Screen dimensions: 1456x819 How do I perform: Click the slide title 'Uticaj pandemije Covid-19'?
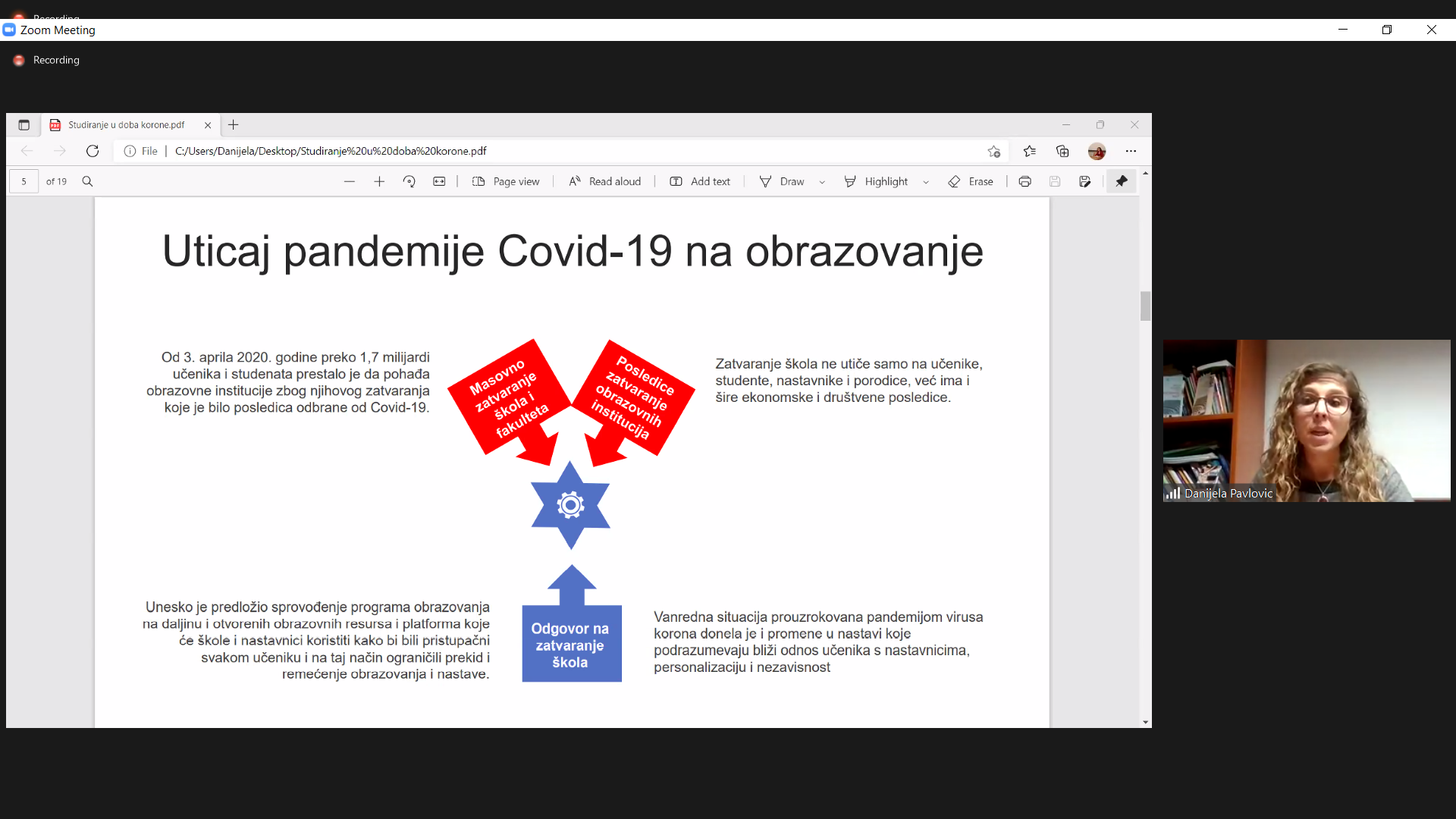pos(573,251)
